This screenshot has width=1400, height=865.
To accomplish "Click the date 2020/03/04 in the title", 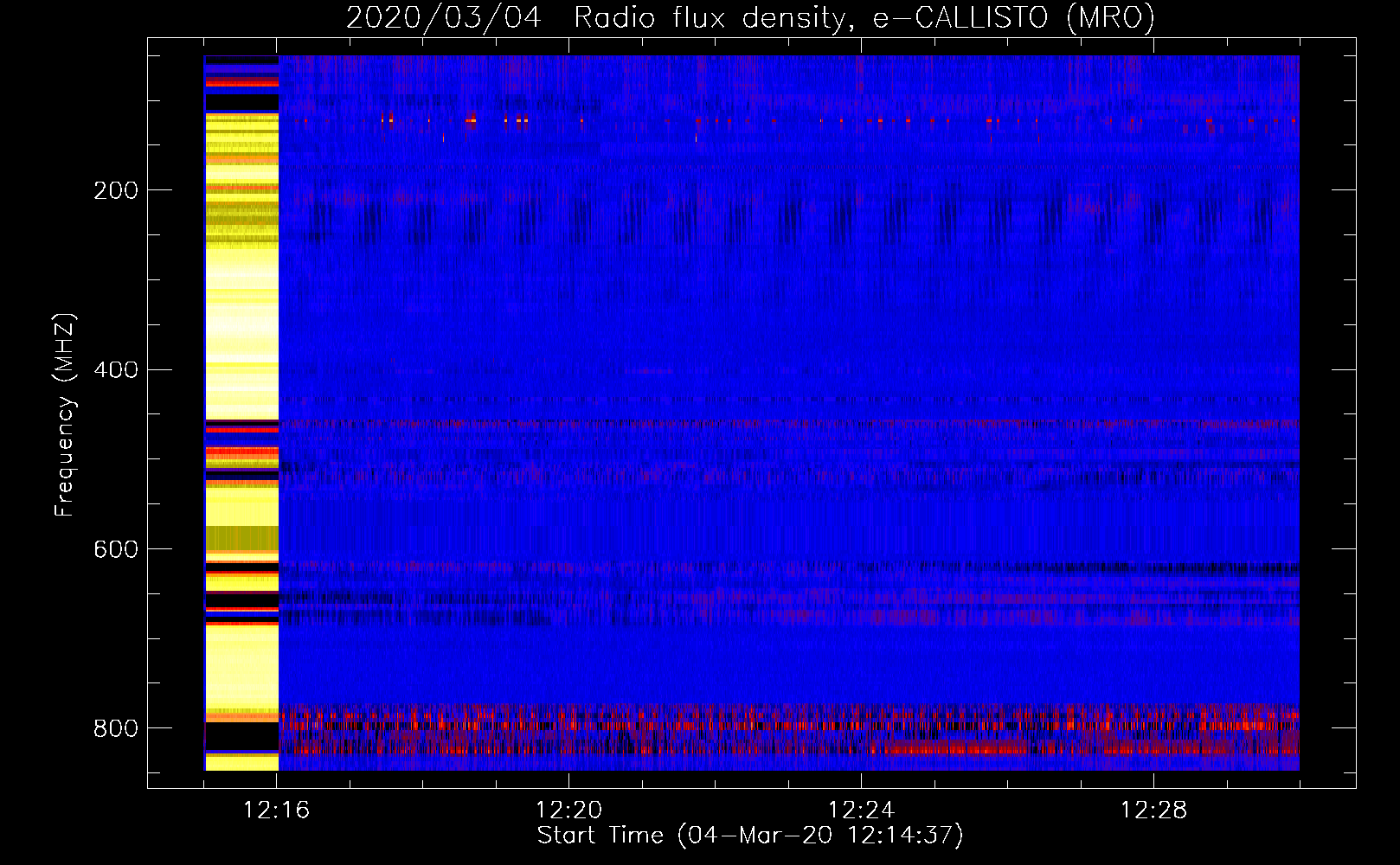I will 443,18.
